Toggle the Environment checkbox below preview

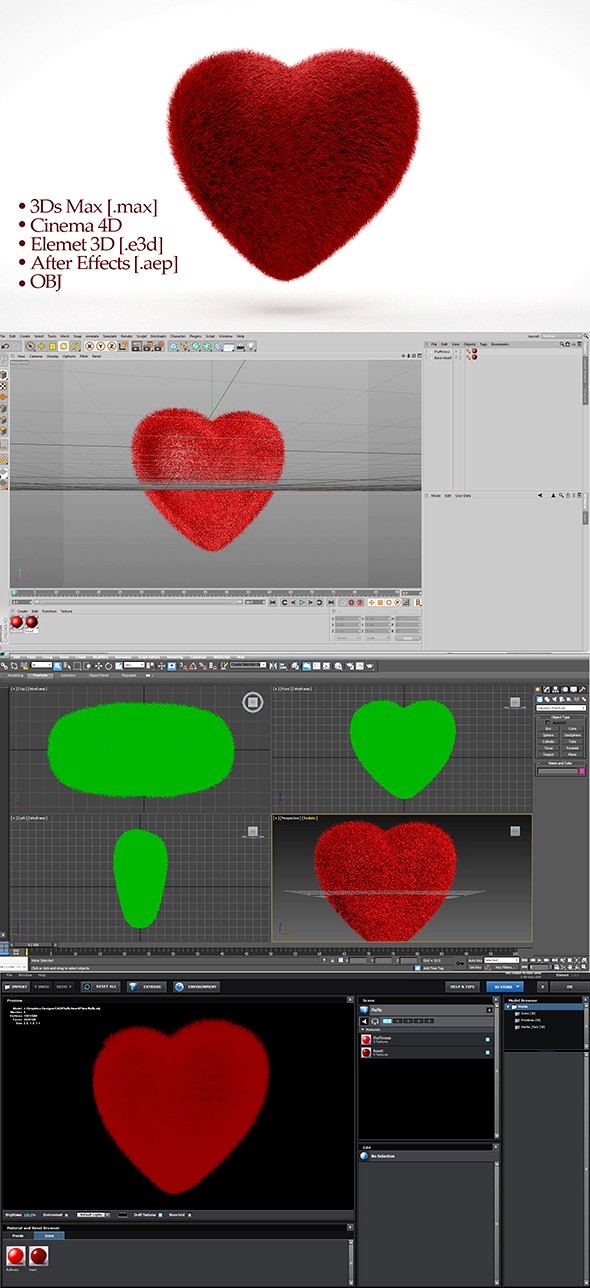[x=67, y=1215]
